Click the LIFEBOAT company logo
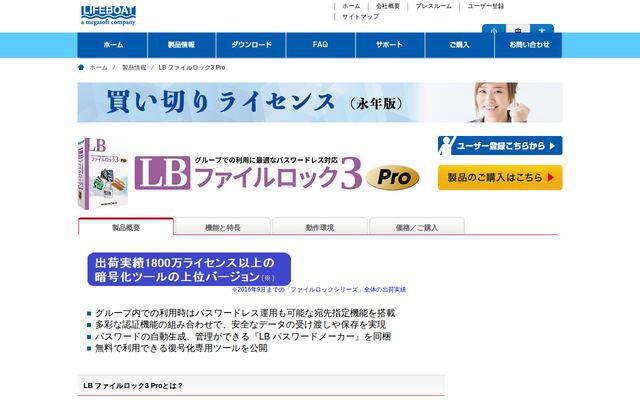 pyautogui.click(x=108, y=16)
